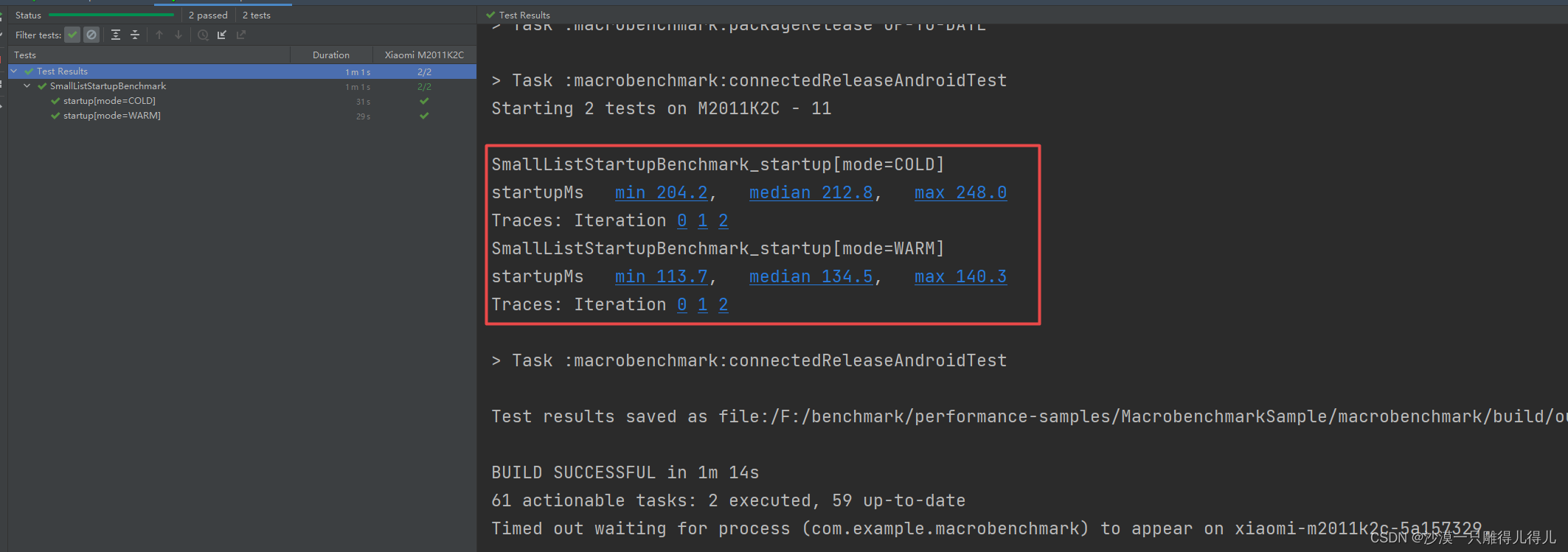Click the Test Results console header

point(518,15)
